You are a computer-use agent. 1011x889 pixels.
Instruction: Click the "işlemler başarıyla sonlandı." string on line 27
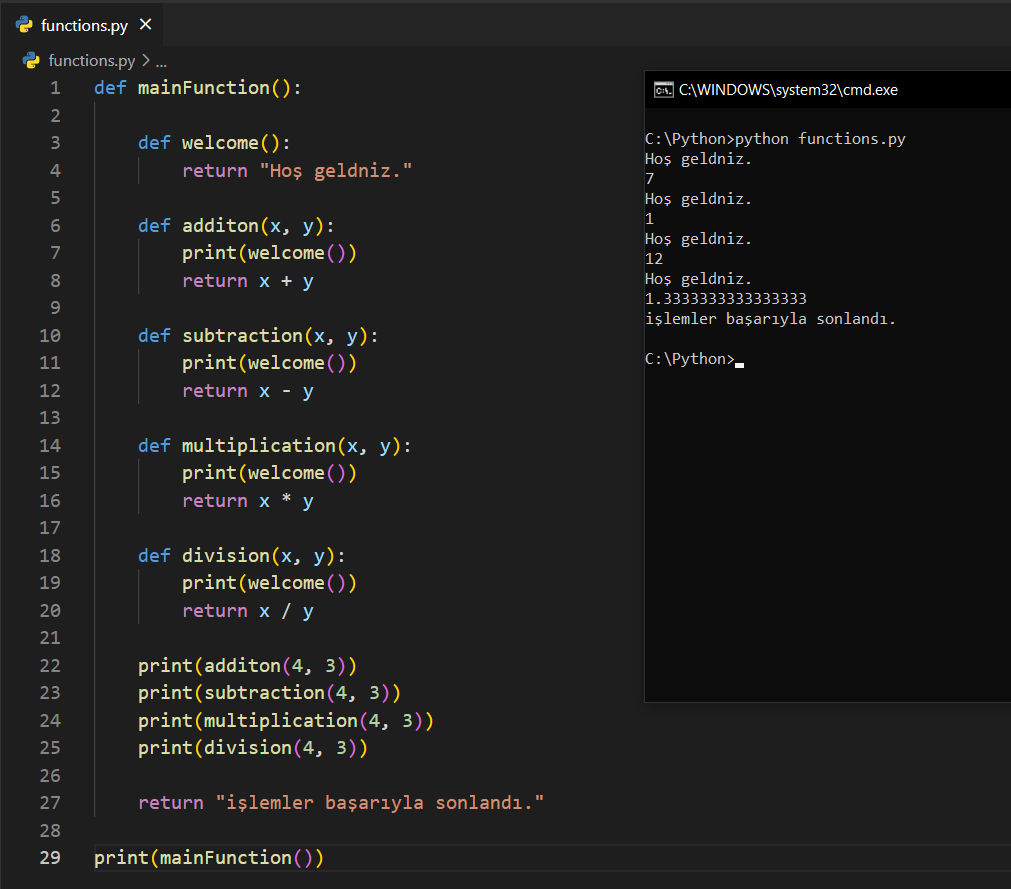point(380,803)
